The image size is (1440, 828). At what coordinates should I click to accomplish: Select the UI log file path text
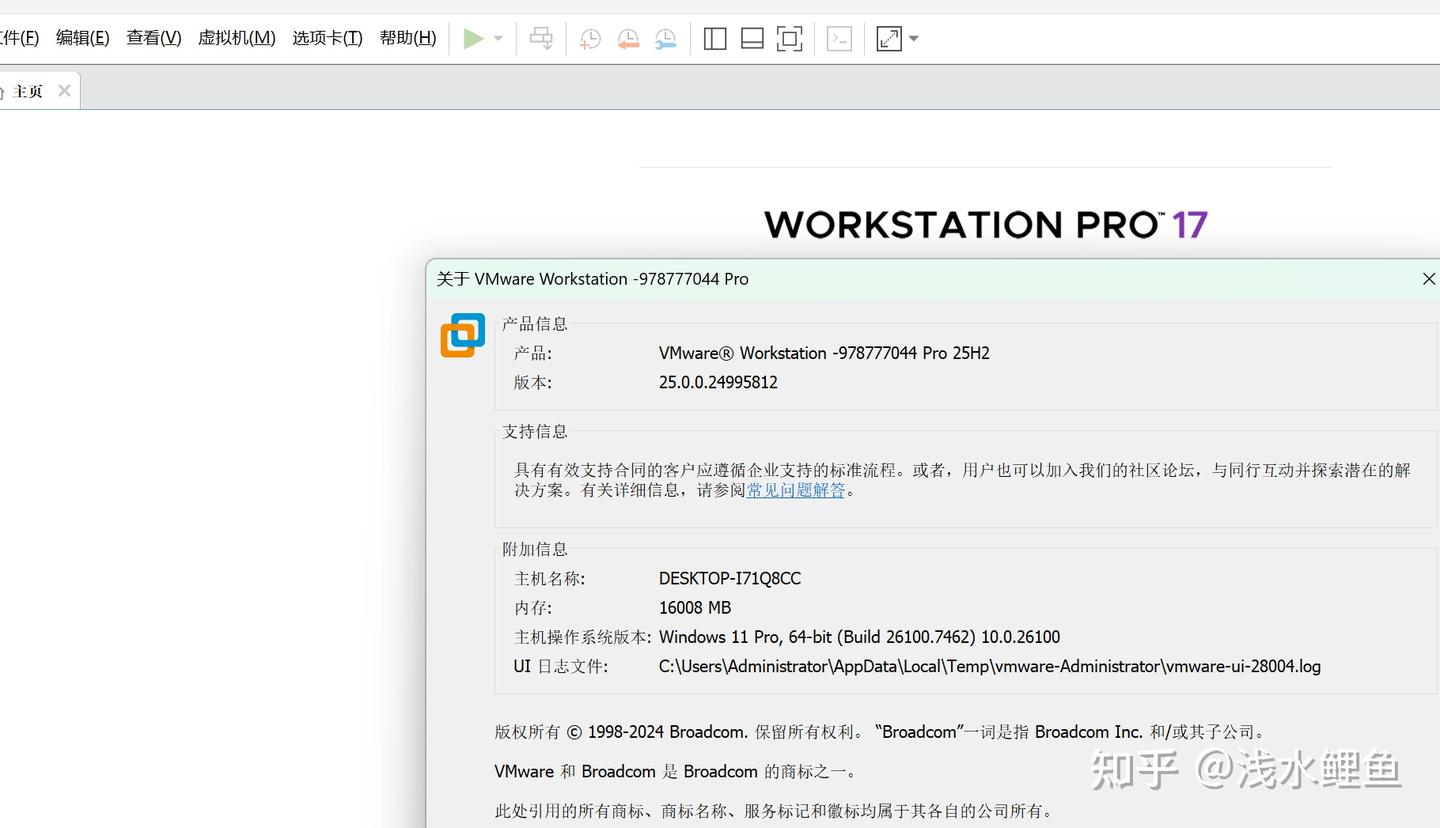point(989,666)
